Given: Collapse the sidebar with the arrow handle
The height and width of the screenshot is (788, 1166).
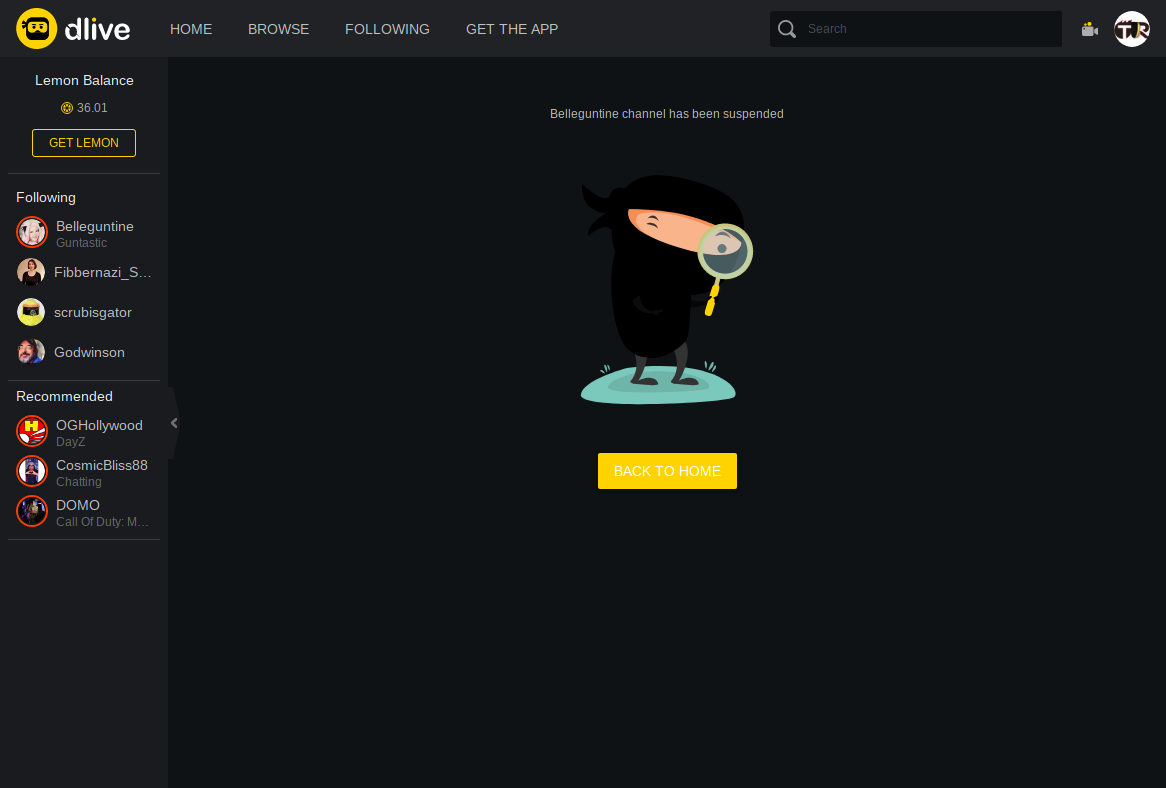Looking at the screenshot, I should coord(174,423).
